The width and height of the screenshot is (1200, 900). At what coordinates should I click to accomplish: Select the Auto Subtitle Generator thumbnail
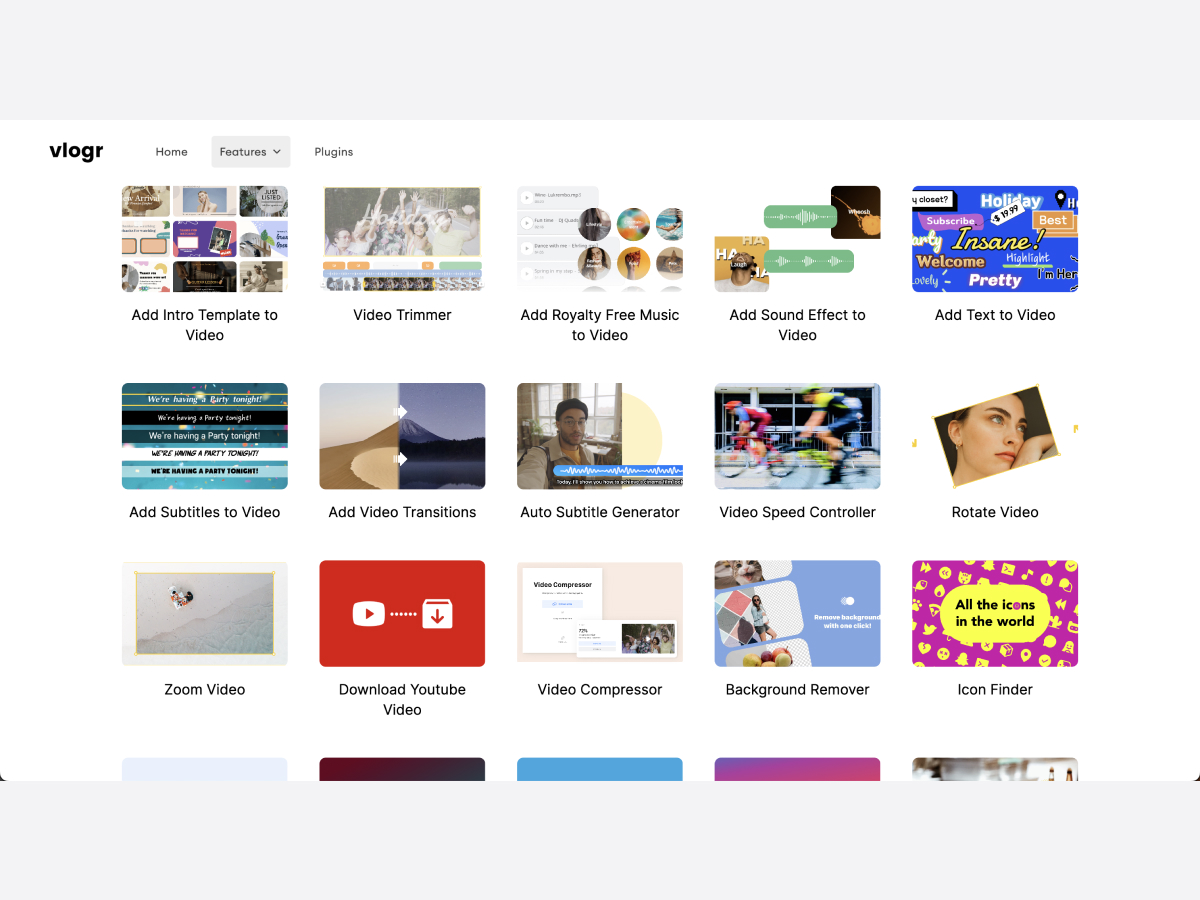pos(600,436)
